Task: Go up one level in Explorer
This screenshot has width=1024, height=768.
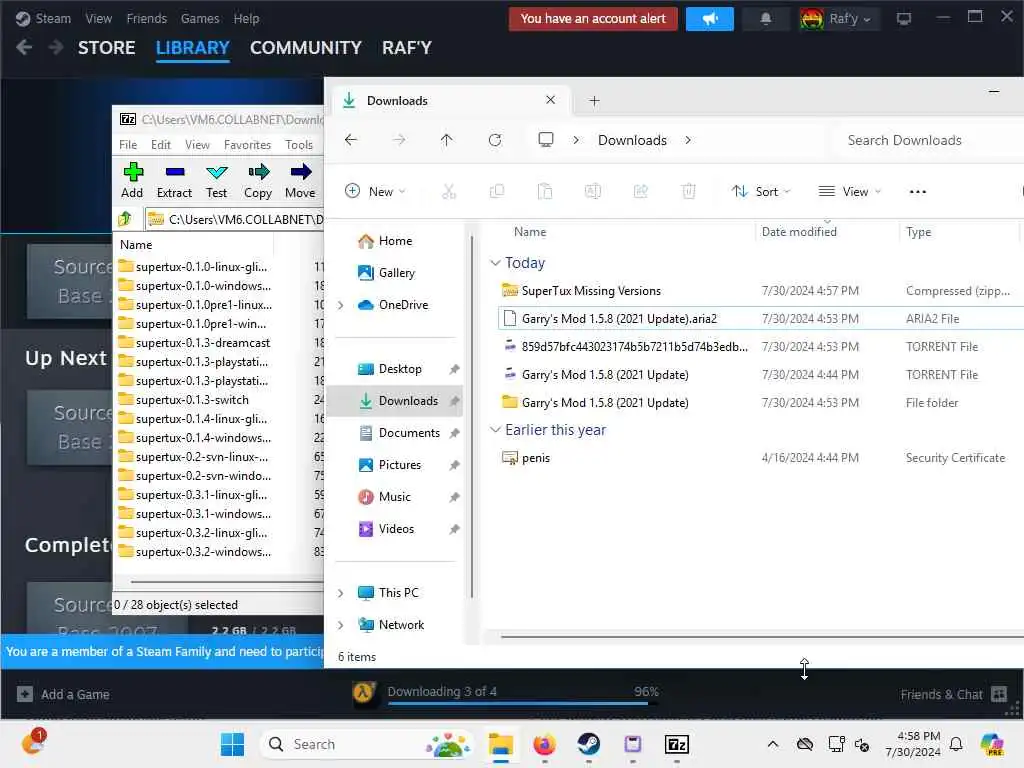Action: tap(447, 140)
